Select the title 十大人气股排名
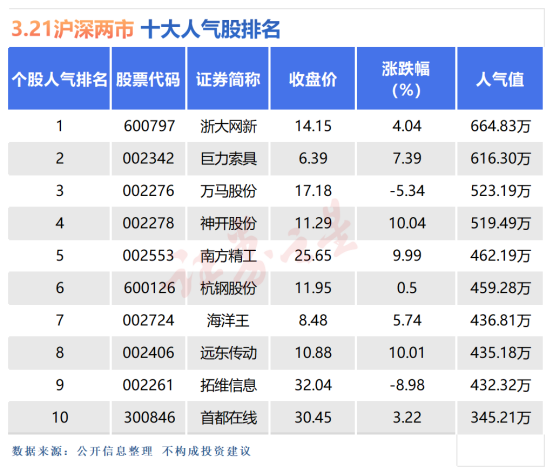 [211, 29]
